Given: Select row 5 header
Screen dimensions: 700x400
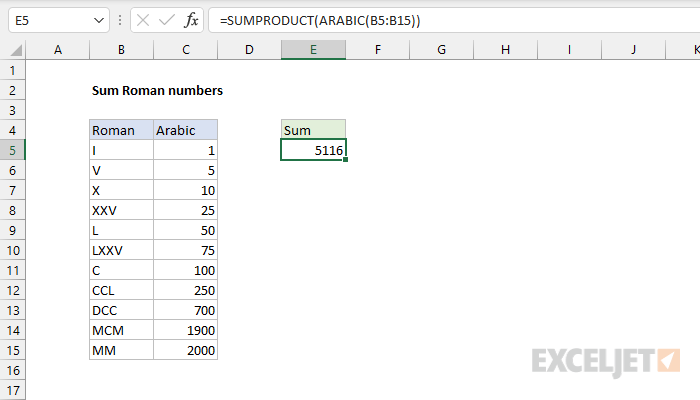Looking at the screenshot, I should coord(12,150).
